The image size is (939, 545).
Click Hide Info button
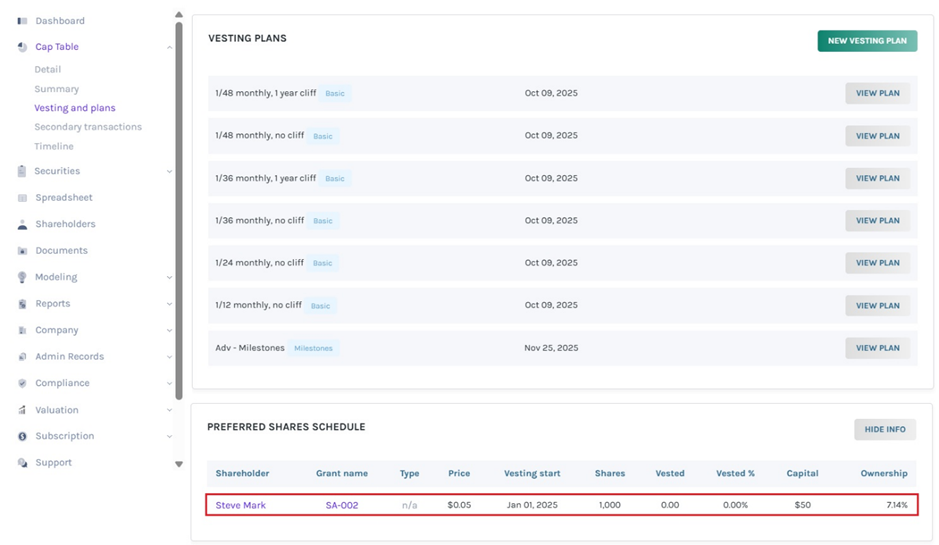point(884,429)
